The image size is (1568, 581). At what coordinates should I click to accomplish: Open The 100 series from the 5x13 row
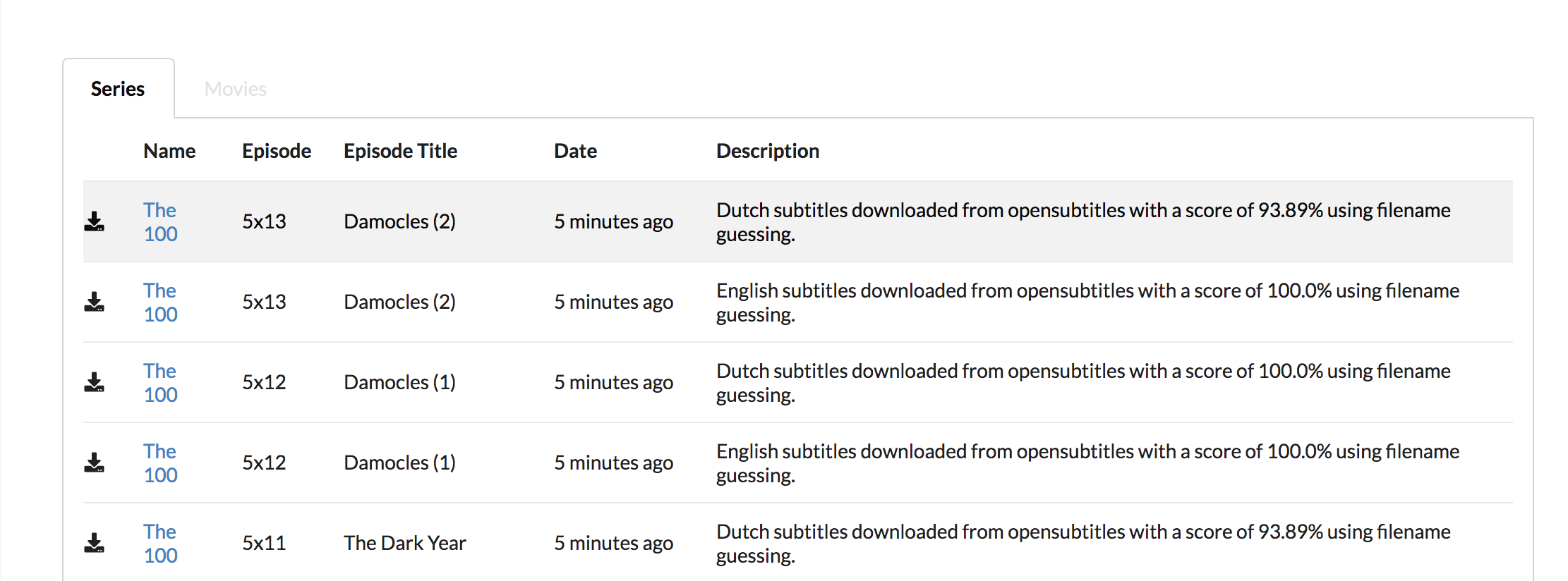click(160, 221)
